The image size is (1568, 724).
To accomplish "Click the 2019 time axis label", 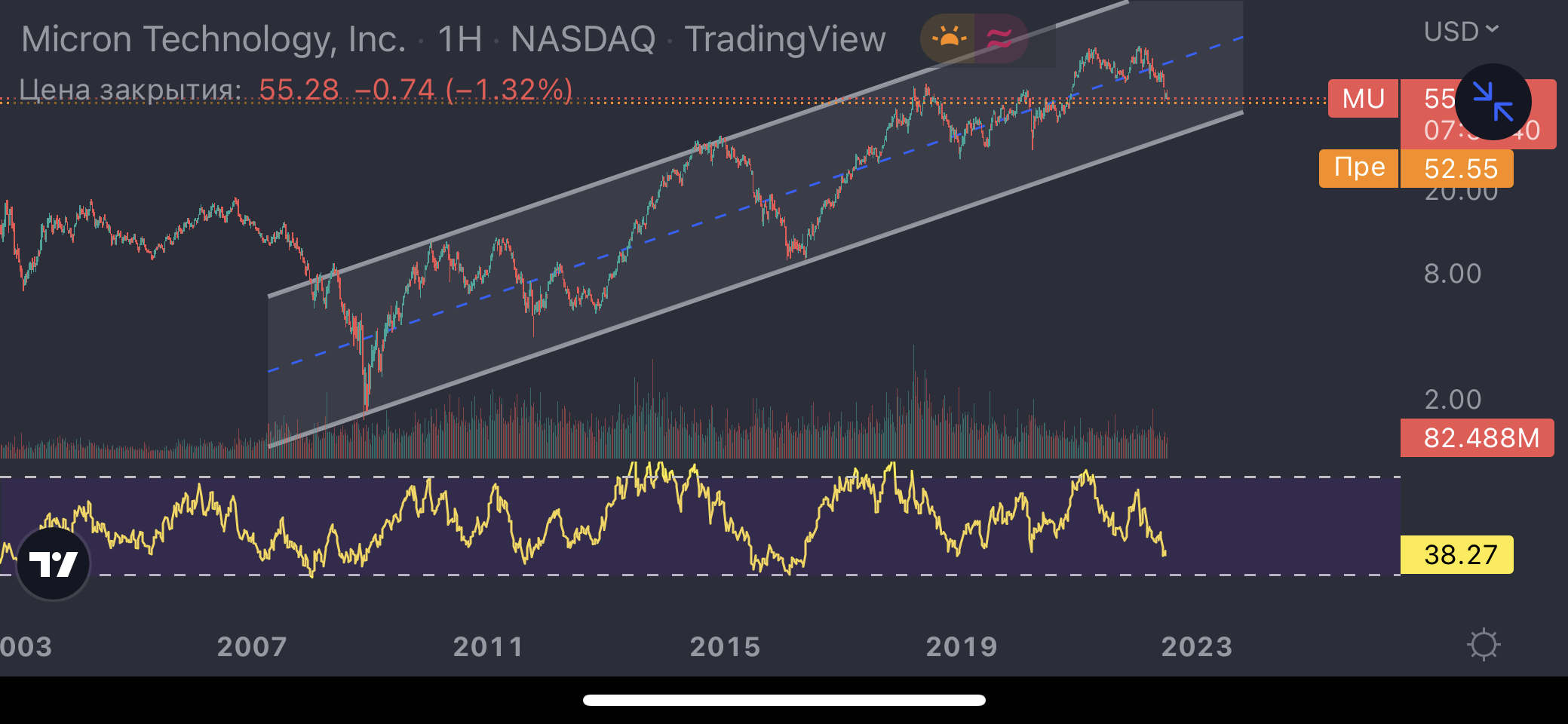I will [x=962, y=646].
